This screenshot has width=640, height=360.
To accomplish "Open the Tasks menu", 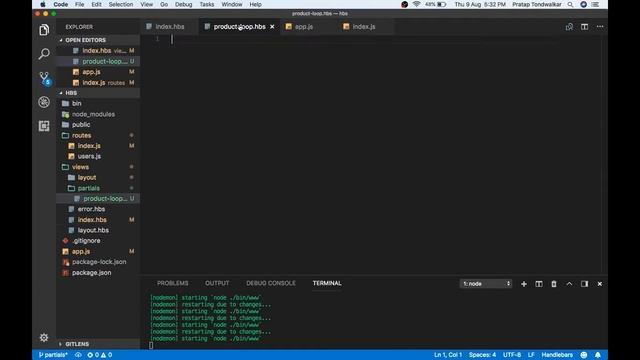I will point(207,4).
